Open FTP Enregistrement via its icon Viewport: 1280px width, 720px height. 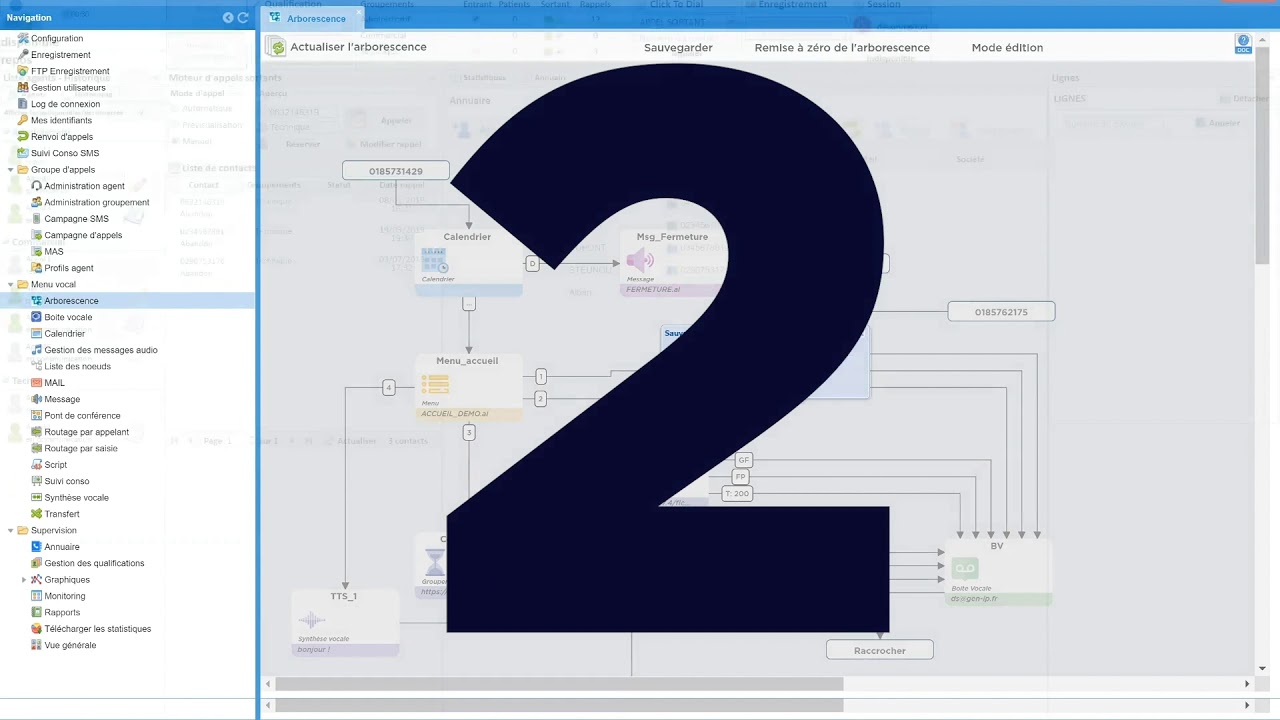pyautogui.click(x=23, y=71)
